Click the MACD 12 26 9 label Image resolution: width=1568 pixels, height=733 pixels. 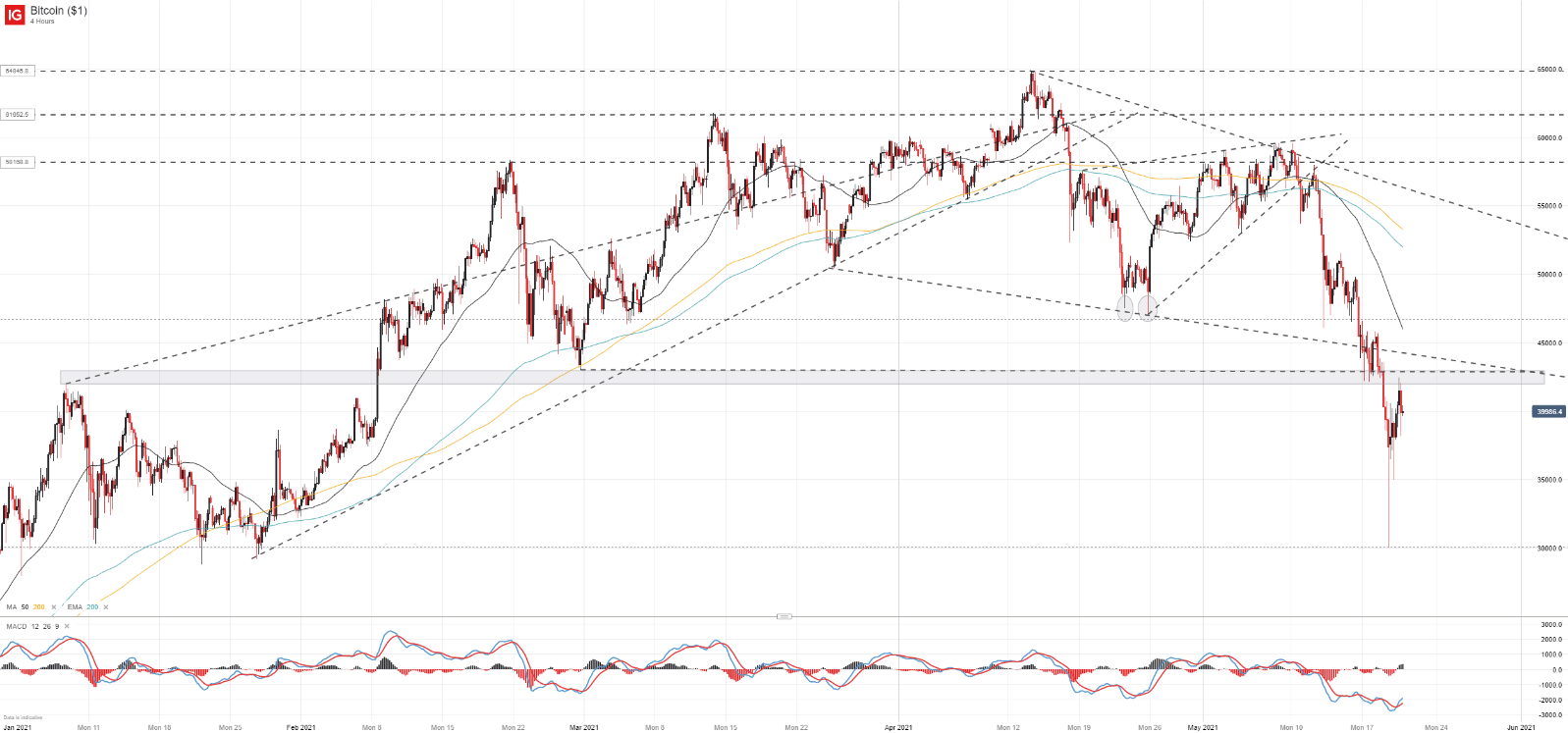tap(32, 626)
